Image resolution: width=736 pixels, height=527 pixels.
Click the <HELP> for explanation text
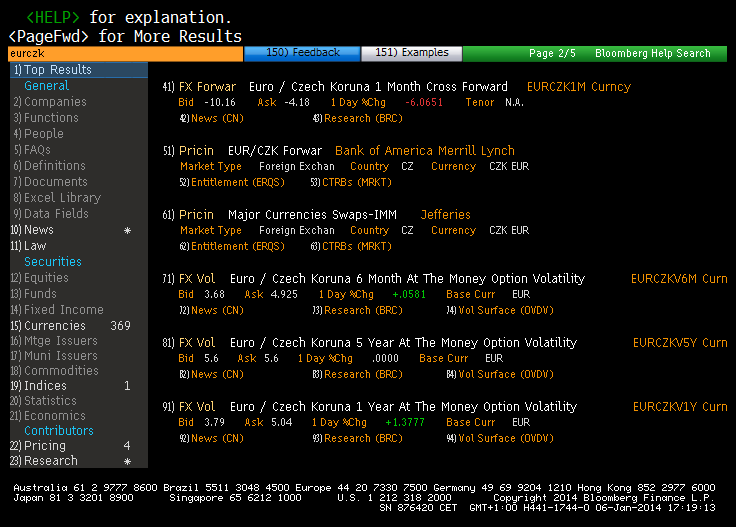pos(129,17)
